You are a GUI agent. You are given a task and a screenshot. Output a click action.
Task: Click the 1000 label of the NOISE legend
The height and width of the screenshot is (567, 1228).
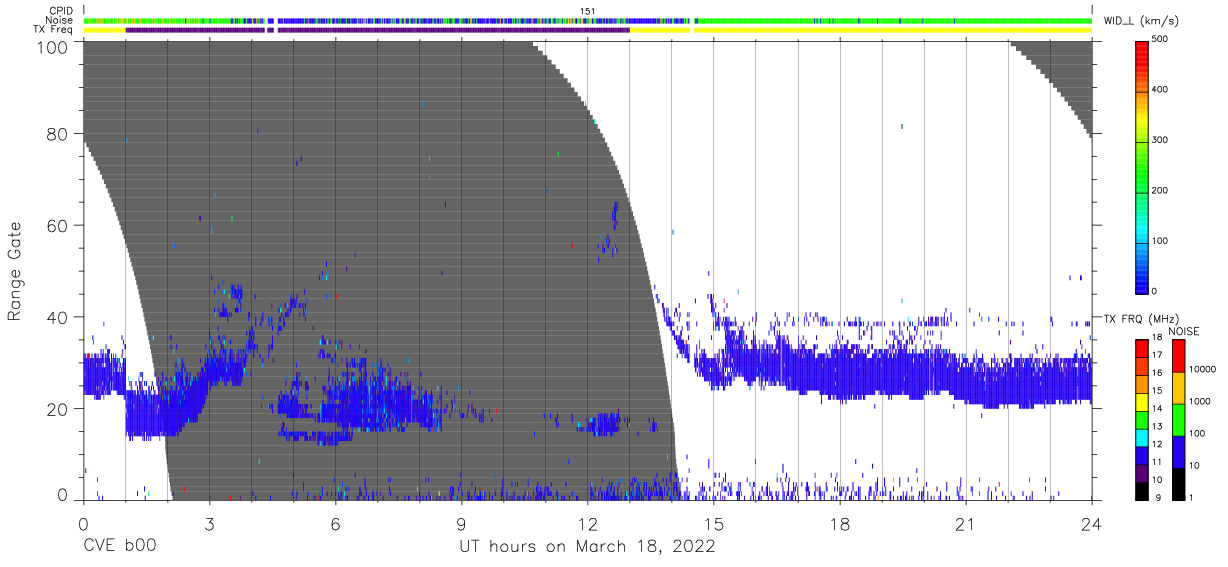[x=1199, y=402]
